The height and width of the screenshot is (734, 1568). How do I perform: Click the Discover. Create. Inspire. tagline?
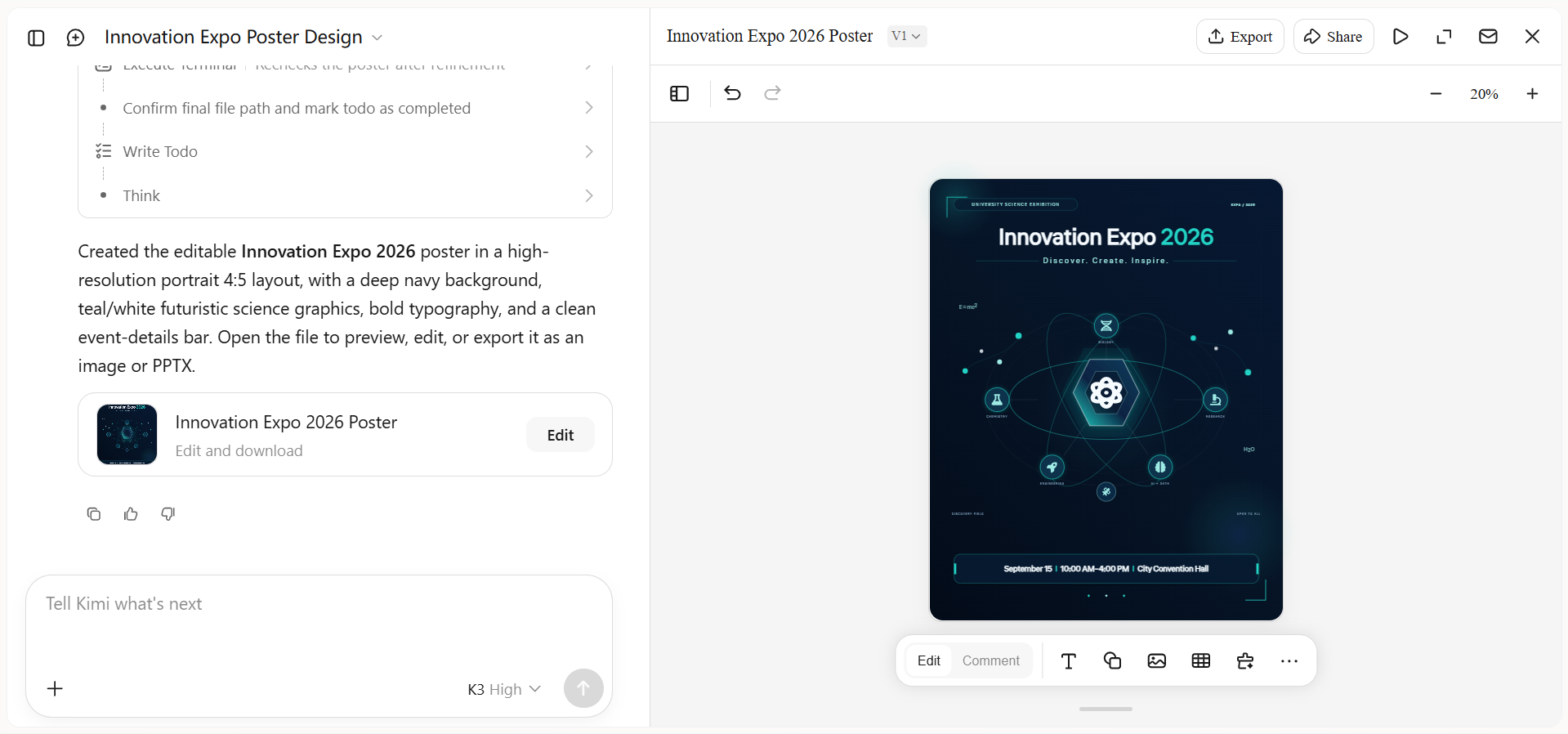1106,261
